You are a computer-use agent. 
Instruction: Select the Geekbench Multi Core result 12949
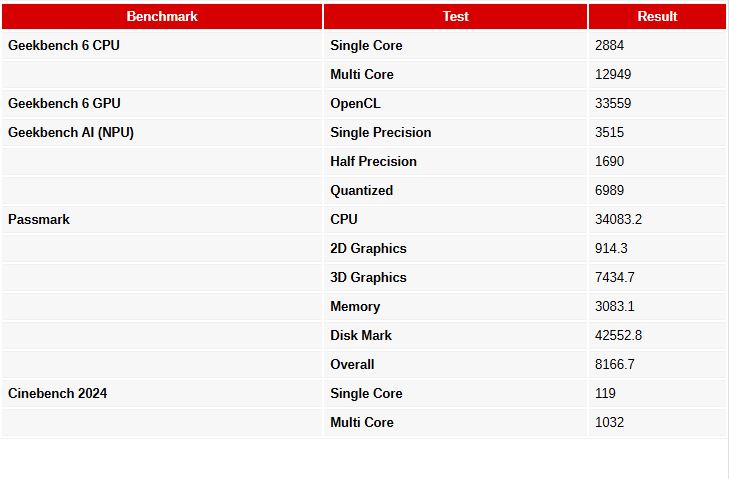612,74
